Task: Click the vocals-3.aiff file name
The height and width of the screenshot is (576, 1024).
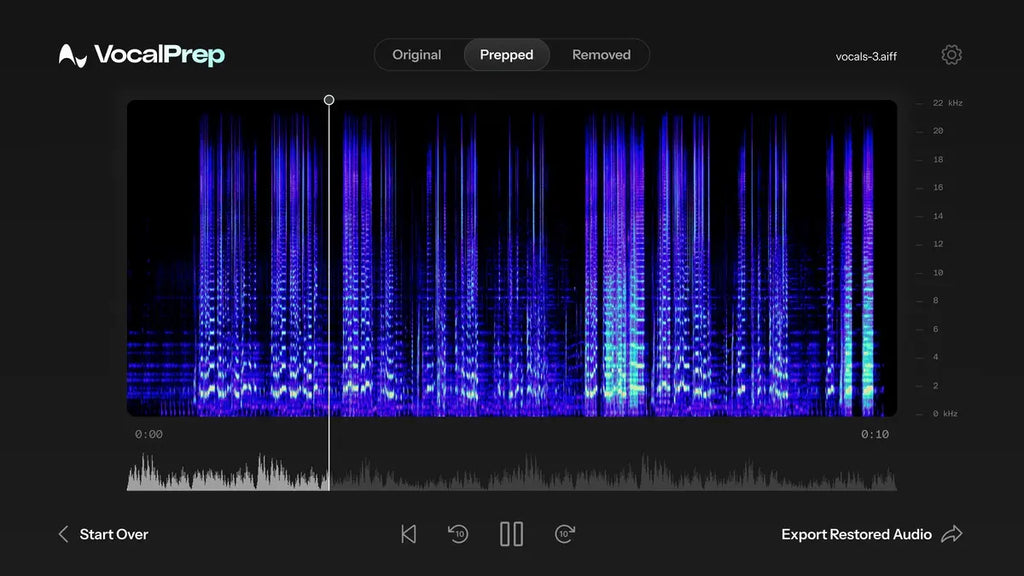Action: point(866,56)
